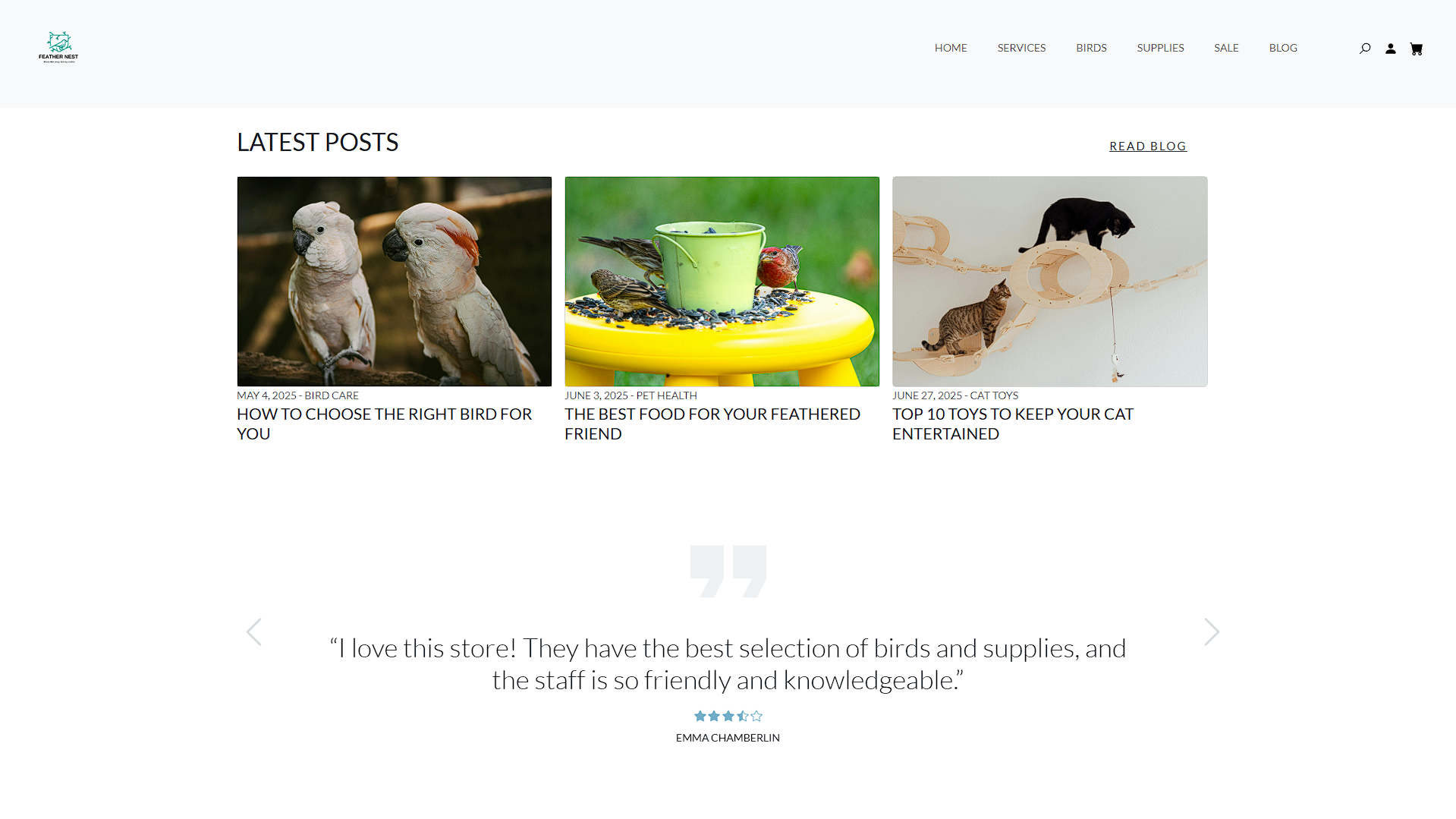Click the cockatoo blog post thumbnail
The height and width of the screenshot is (819, 1456).
pyautogui.click(x=395, y=282)
